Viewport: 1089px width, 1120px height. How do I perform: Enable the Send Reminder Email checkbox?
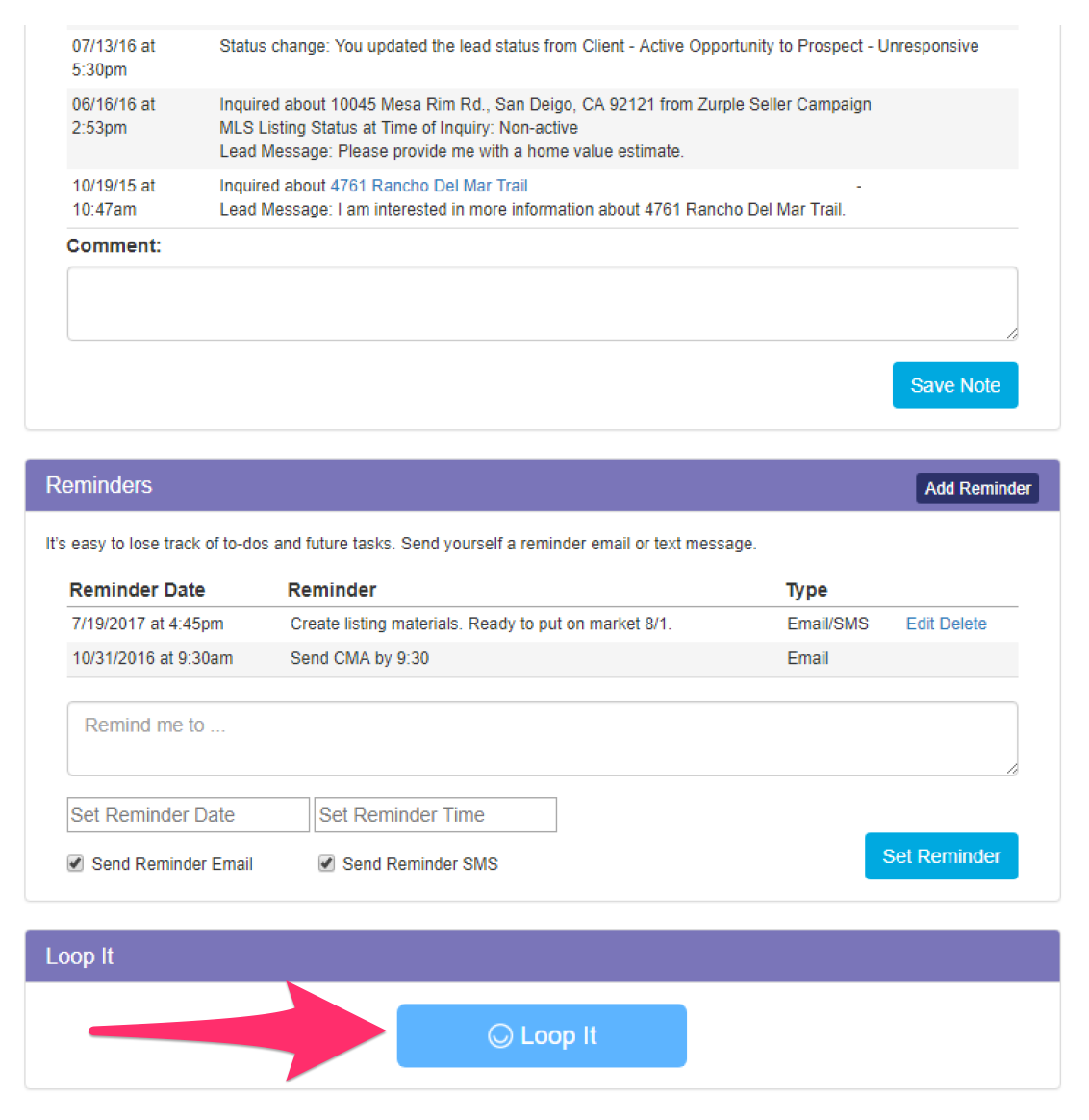75,863
